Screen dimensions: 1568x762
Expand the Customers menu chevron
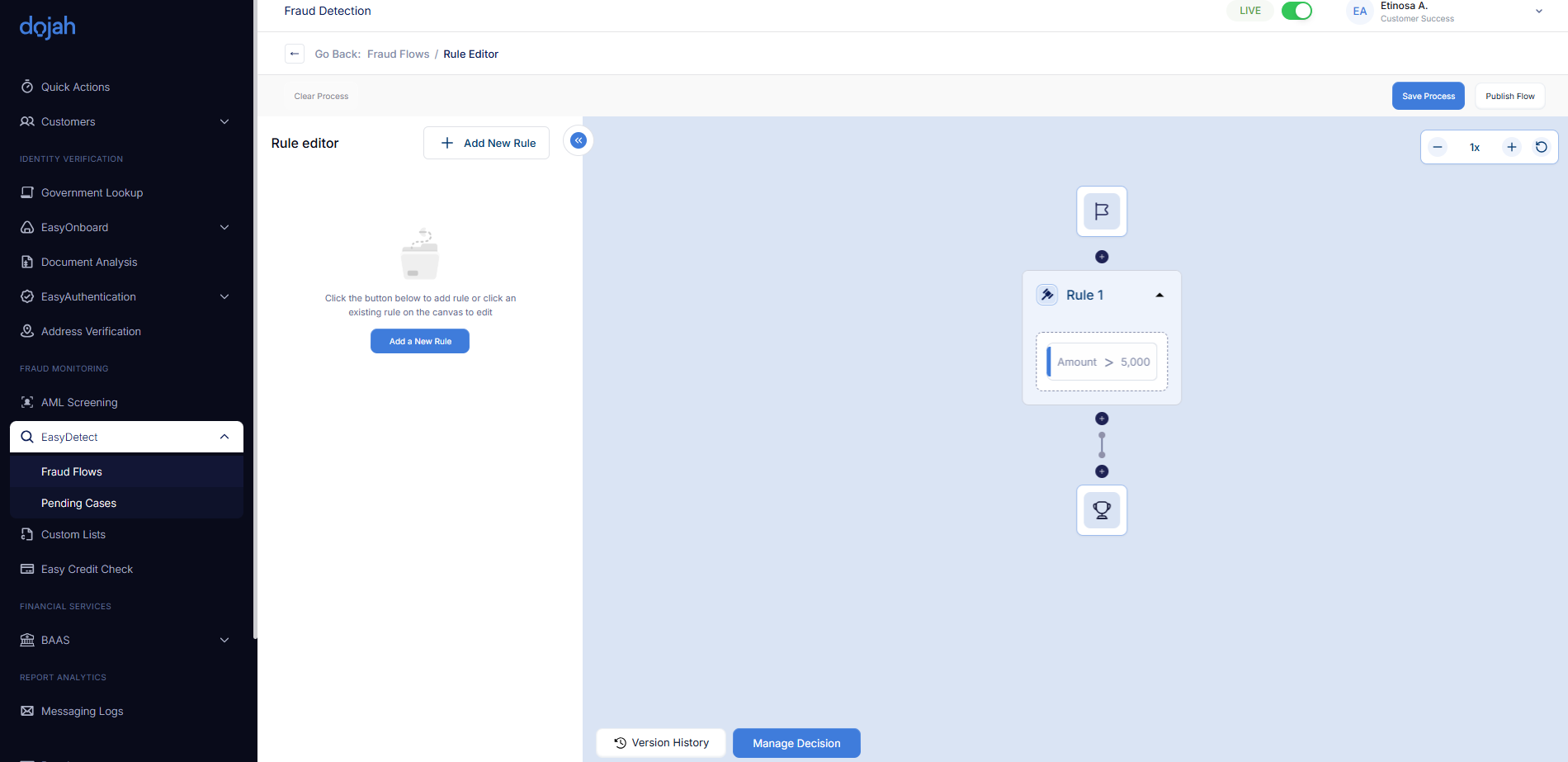[x=224, y=121]
